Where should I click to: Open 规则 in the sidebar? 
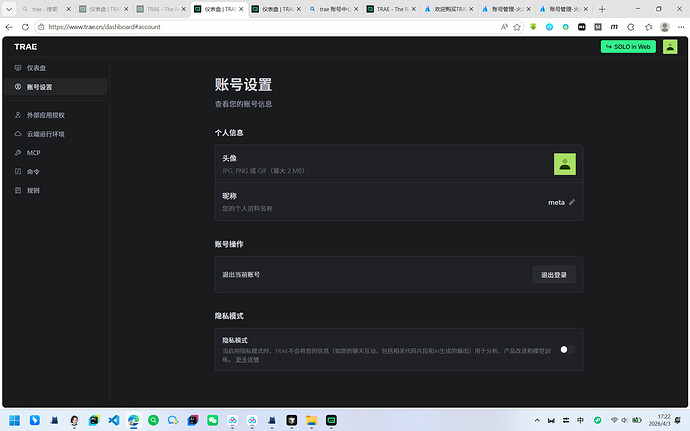33,190
